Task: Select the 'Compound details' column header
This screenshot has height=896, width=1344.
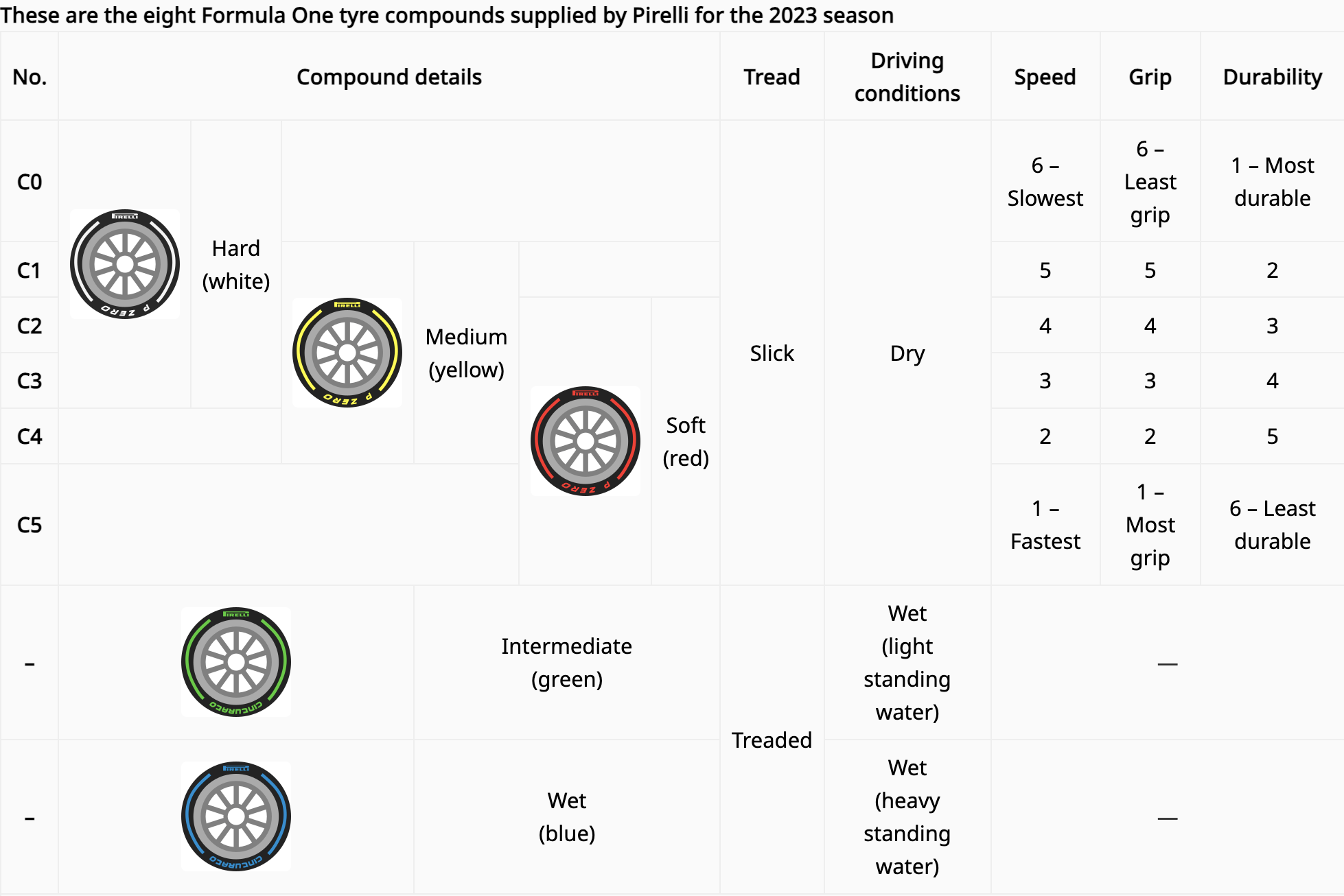Action: pyautogui.click(x=389, y=77)
